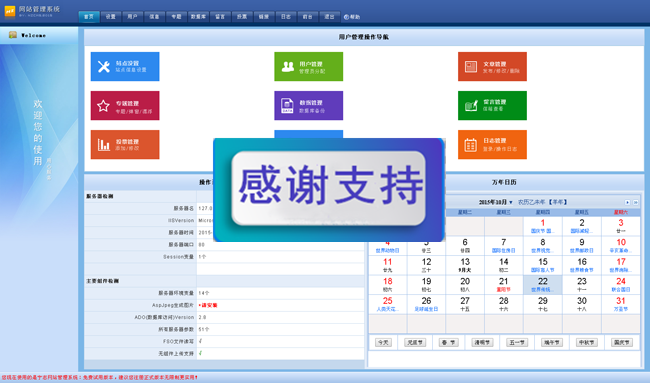
Task: Click the 端午节 holiday button
Action: (x=552, y=343)
